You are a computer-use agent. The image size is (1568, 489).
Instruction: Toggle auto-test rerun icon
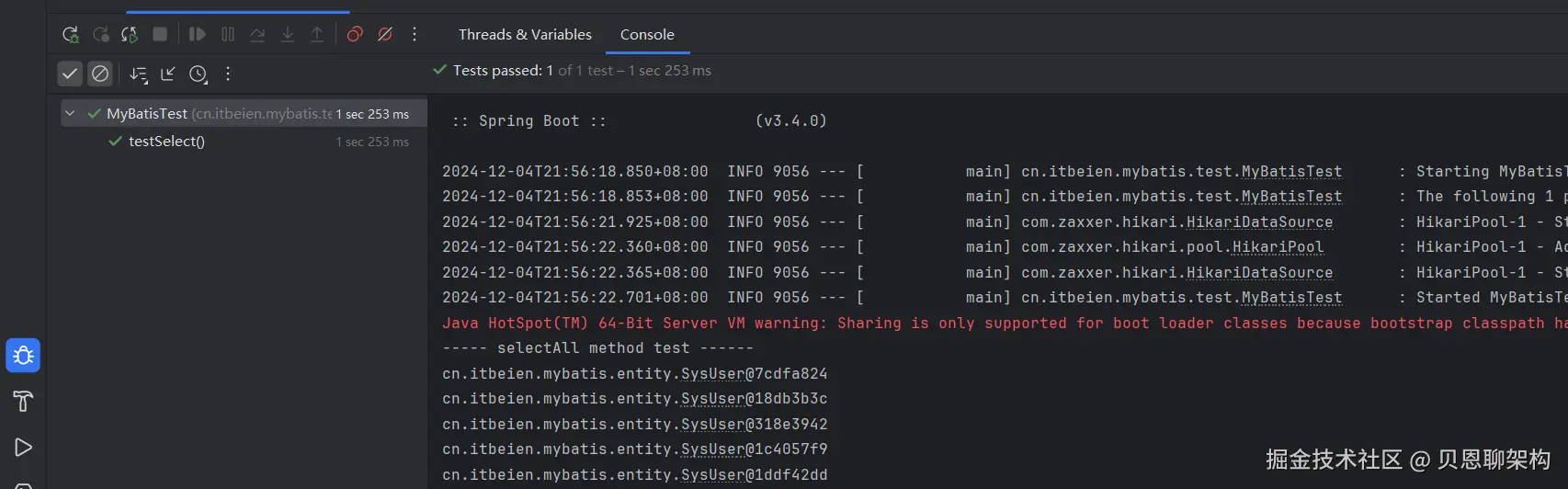click(130, 34)
